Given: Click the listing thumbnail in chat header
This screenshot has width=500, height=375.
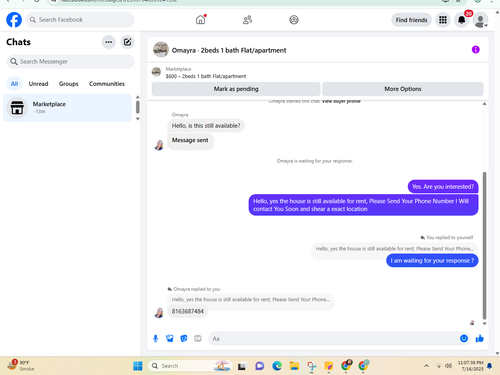Looking at the screenshot, I should [161, 50].
